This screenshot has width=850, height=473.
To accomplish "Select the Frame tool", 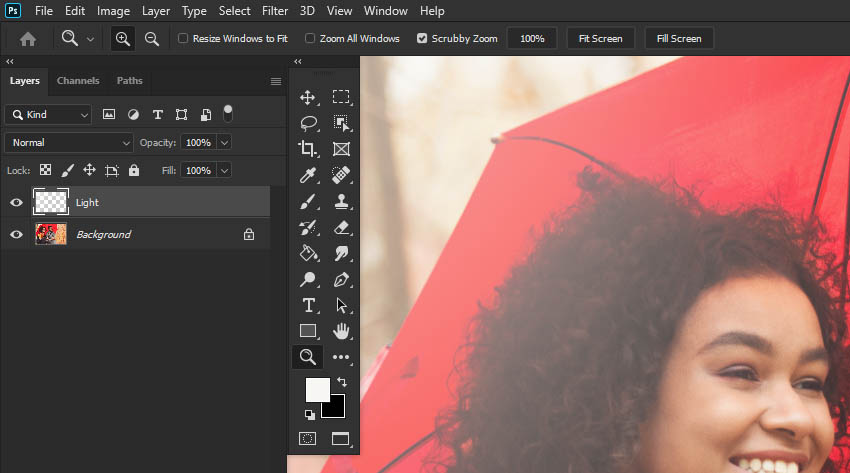I will pos(341,149).
